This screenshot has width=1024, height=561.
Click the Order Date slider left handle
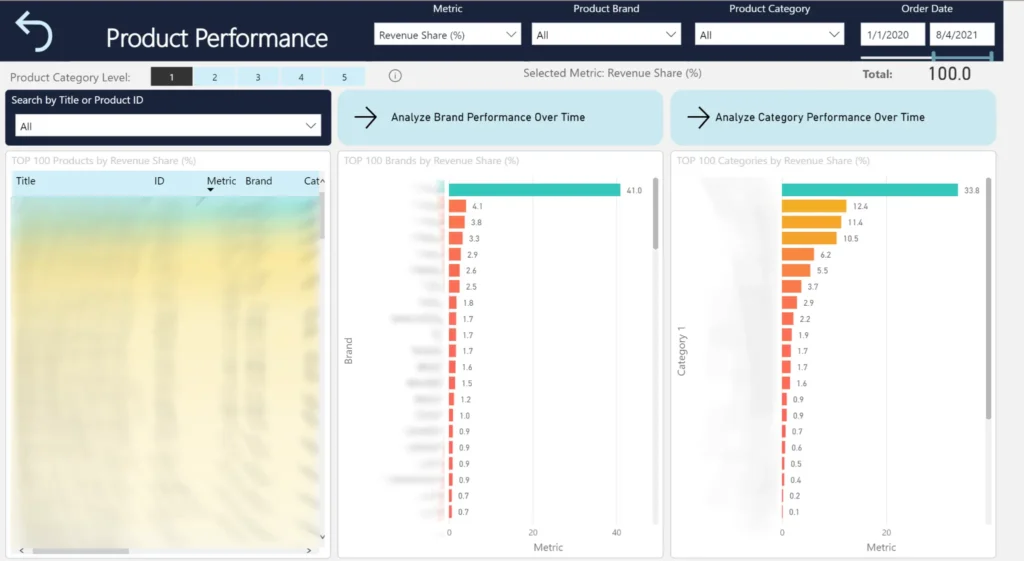tap(933, 57)
